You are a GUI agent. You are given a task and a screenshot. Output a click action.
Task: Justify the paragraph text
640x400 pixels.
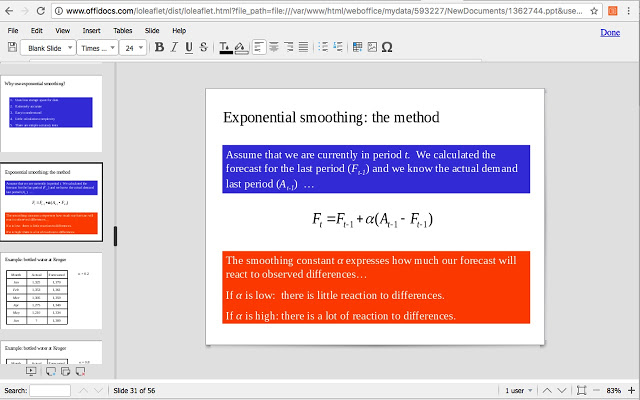303,47
